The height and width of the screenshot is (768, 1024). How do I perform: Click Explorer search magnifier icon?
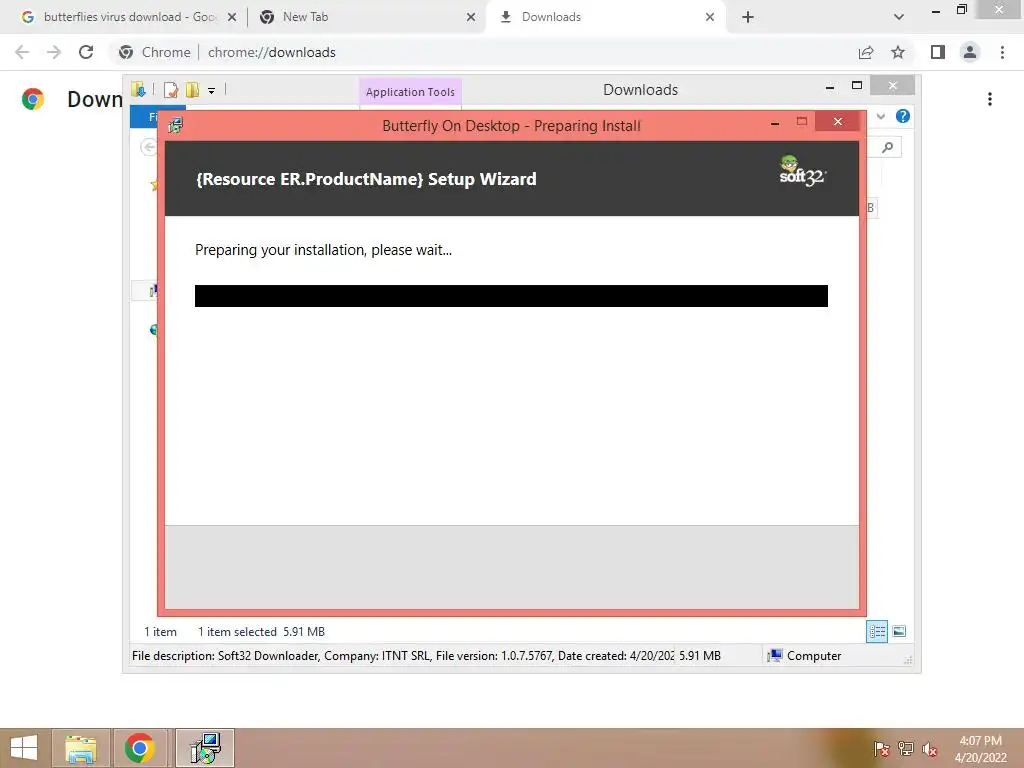click(x=887, y=148)
